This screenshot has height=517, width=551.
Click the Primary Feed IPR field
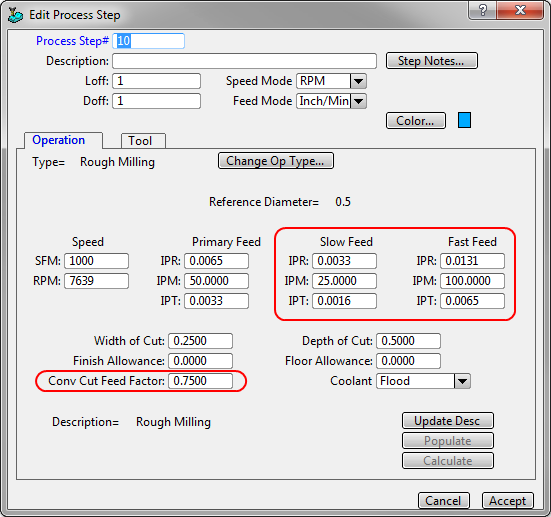pos(216,261)
